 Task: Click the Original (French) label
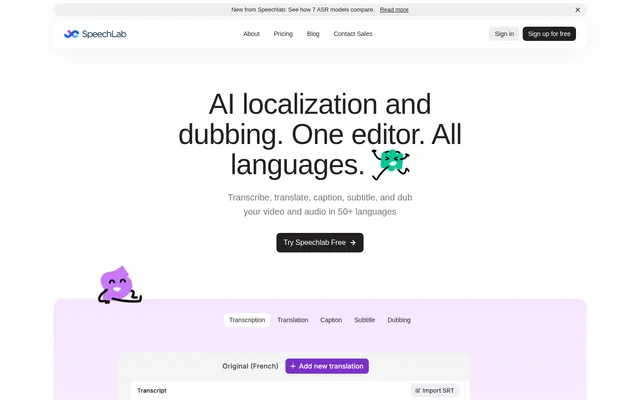250,366
